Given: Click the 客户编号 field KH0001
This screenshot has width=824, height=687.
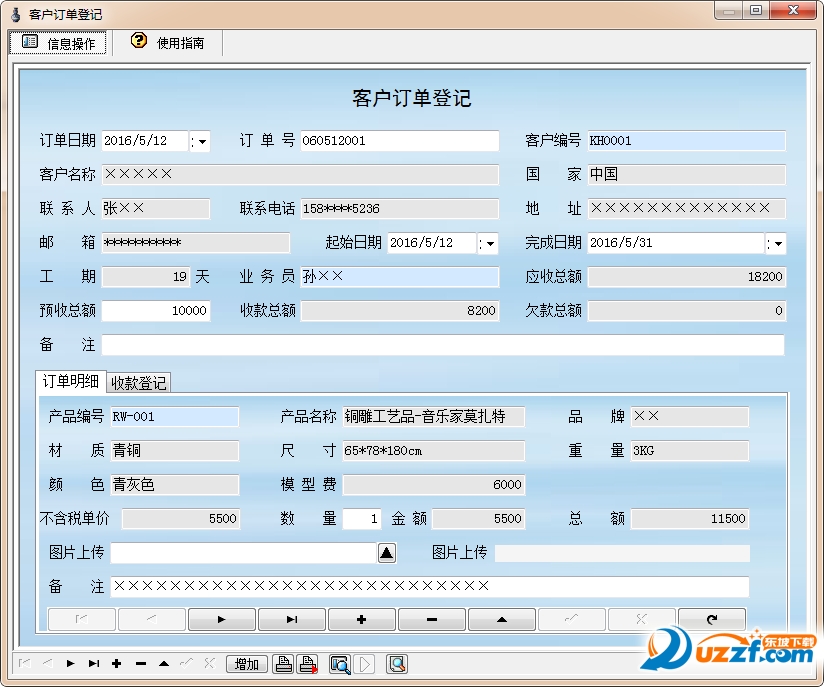Looking at the screenshot, I should 686,141.
